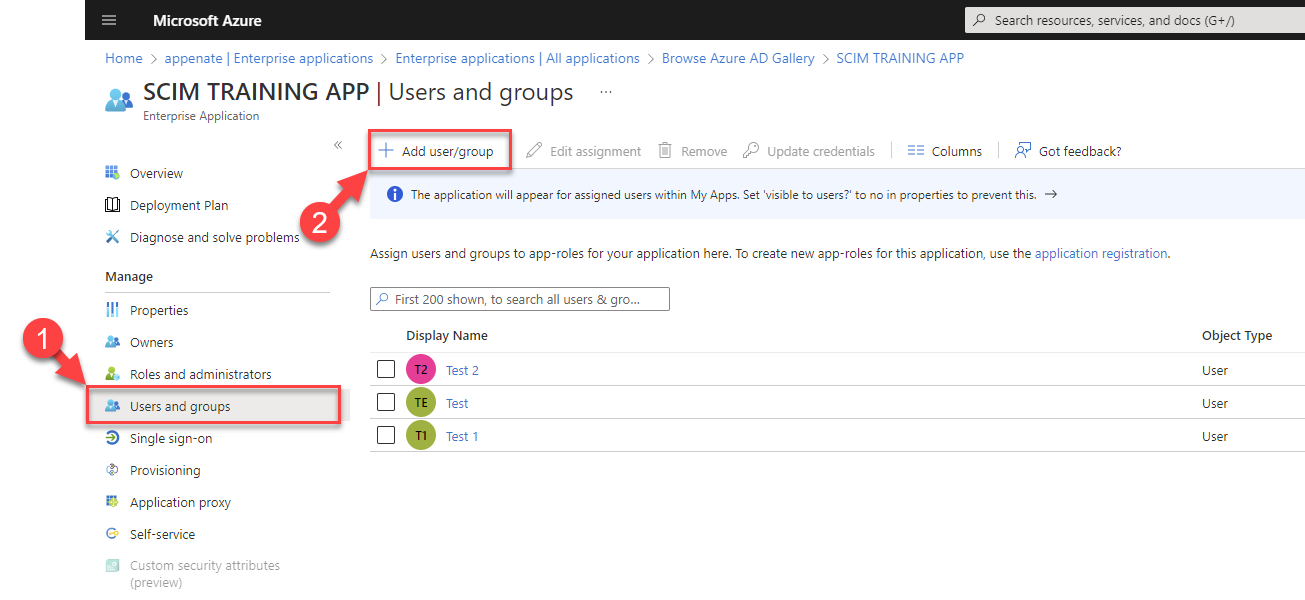Image resolution: width=1305 pixels, height=600 pixels.
Task: Click the Columns button
Action: tap(944, 151)
